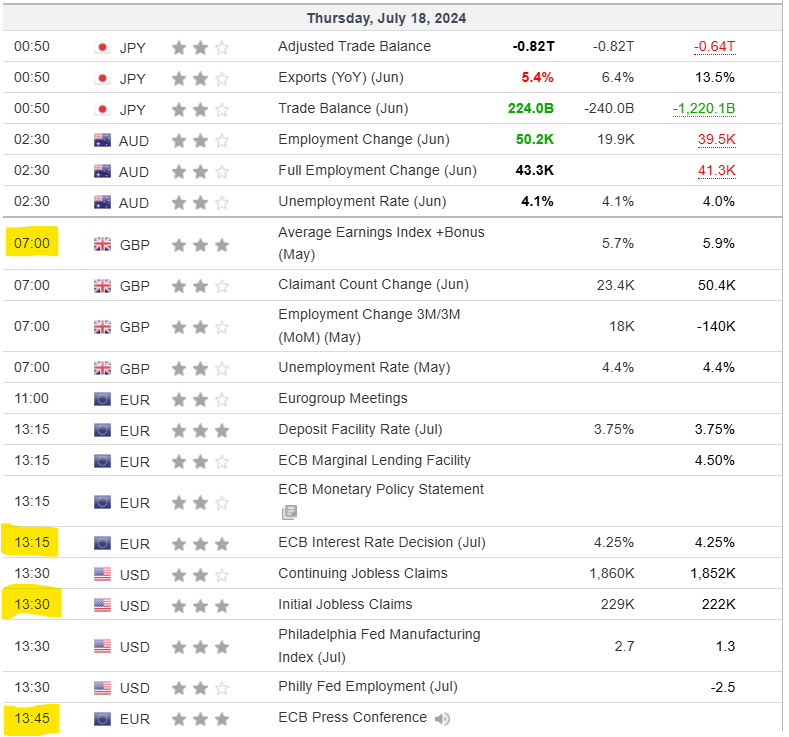Click the US flag in Initial Jobless Claims row
Image resolution: width=789 pixels, height=737 pixels.
click(102, 605)
